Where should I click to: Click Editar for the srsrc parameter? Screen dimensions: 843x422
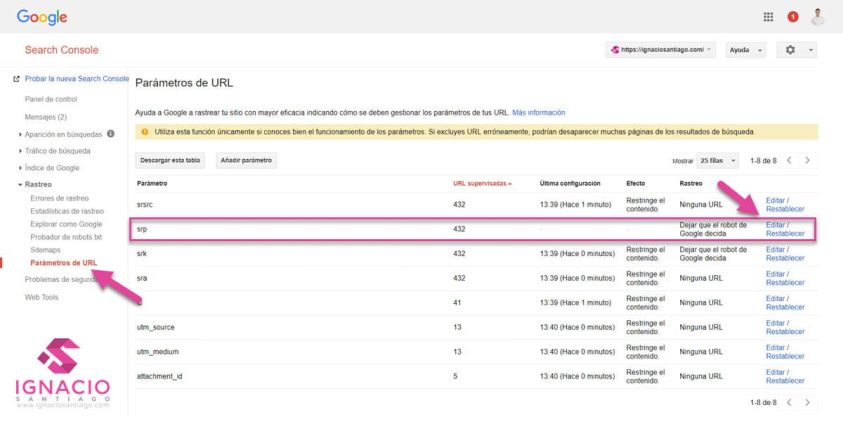click(x=775, y=201)
